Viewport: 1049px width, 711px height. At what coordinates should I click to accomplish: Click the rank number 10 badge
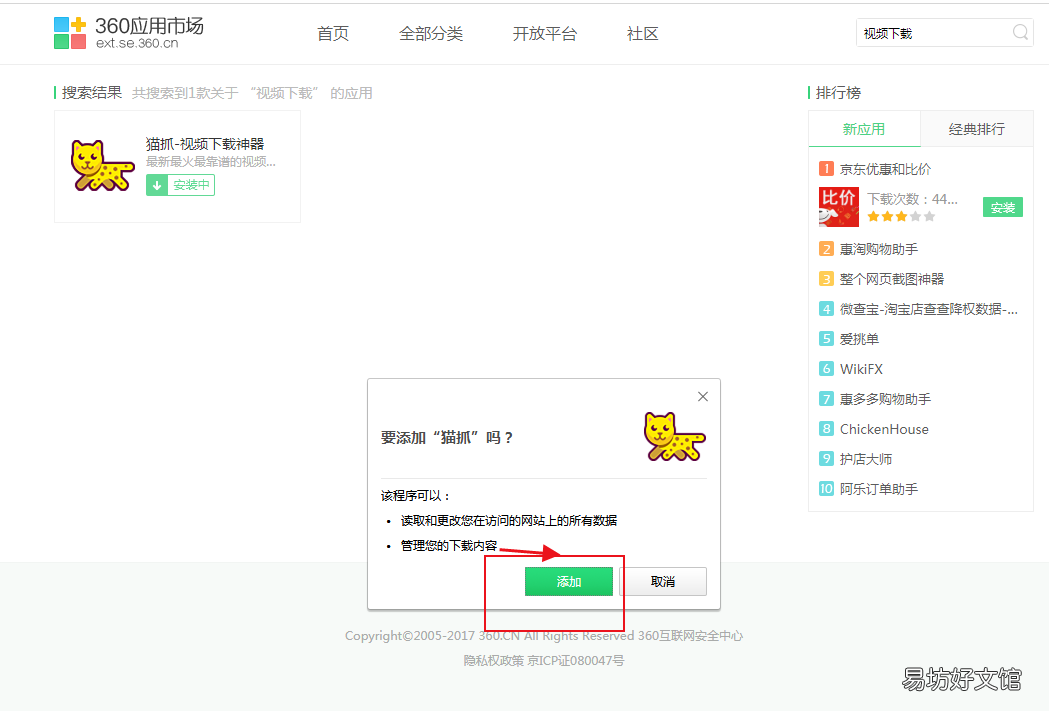826,488
